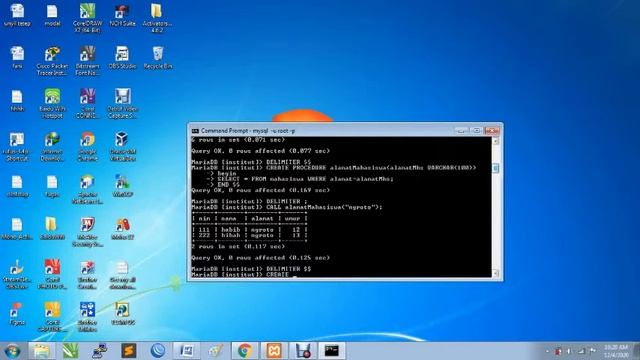640x360 pixels.
Task: Open the Recycle Bin
Action: coord(158,57)
